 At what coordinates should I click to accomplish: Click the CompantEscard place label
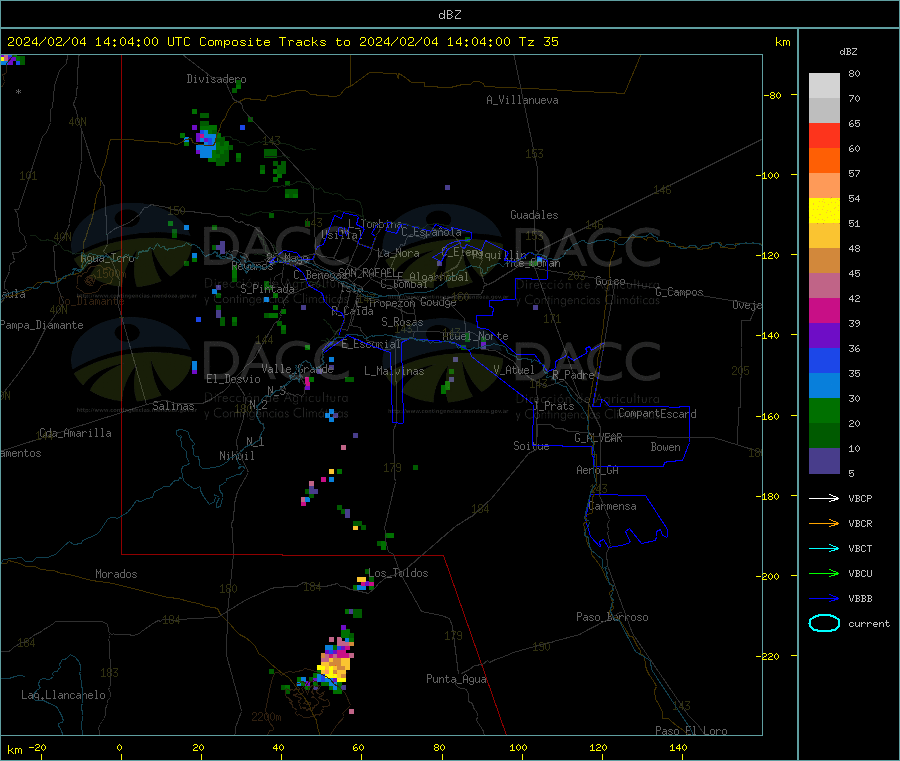(x=657, y=414)
